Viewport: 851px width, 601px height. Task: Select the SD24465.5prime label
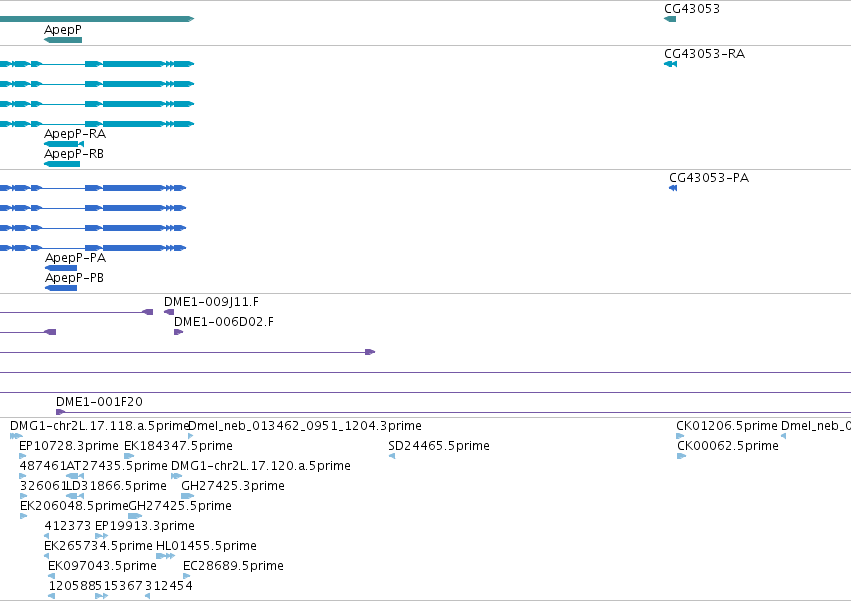pyautogui.click(x=439, y=446)
